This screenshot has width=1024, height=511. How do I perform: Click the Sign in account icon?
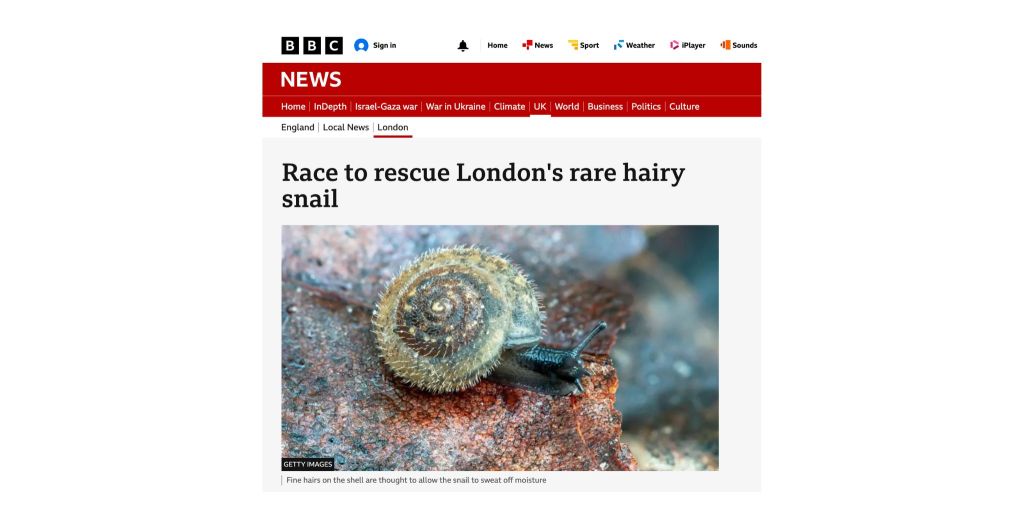(x=361, y=45)
